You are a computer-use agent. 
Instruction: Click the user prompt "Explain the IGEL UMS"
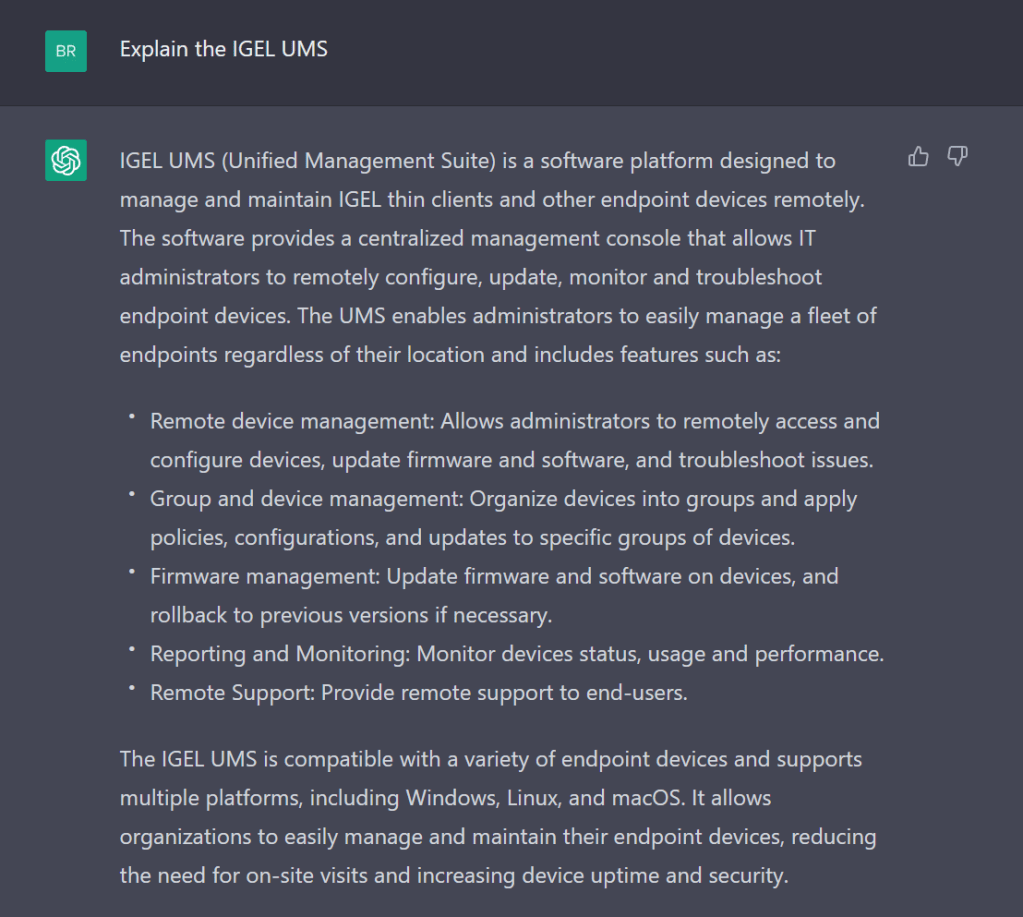point(223,49)
